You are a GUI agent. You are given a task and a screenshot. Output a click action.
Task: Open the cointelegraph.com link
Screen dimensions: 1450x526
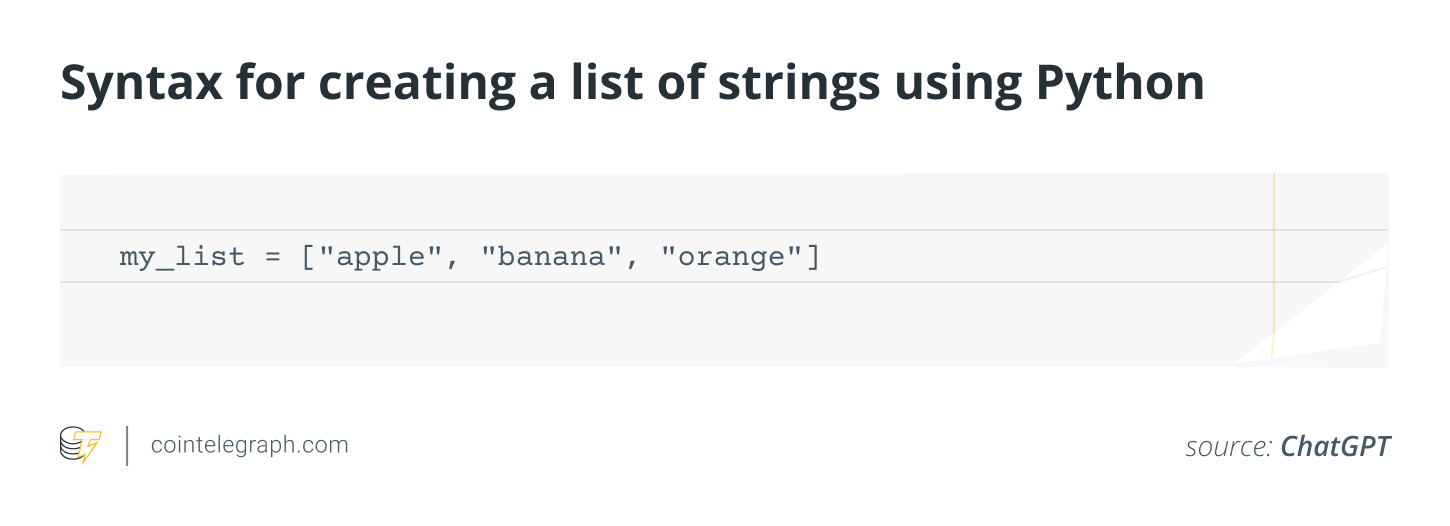click(249, 445)
